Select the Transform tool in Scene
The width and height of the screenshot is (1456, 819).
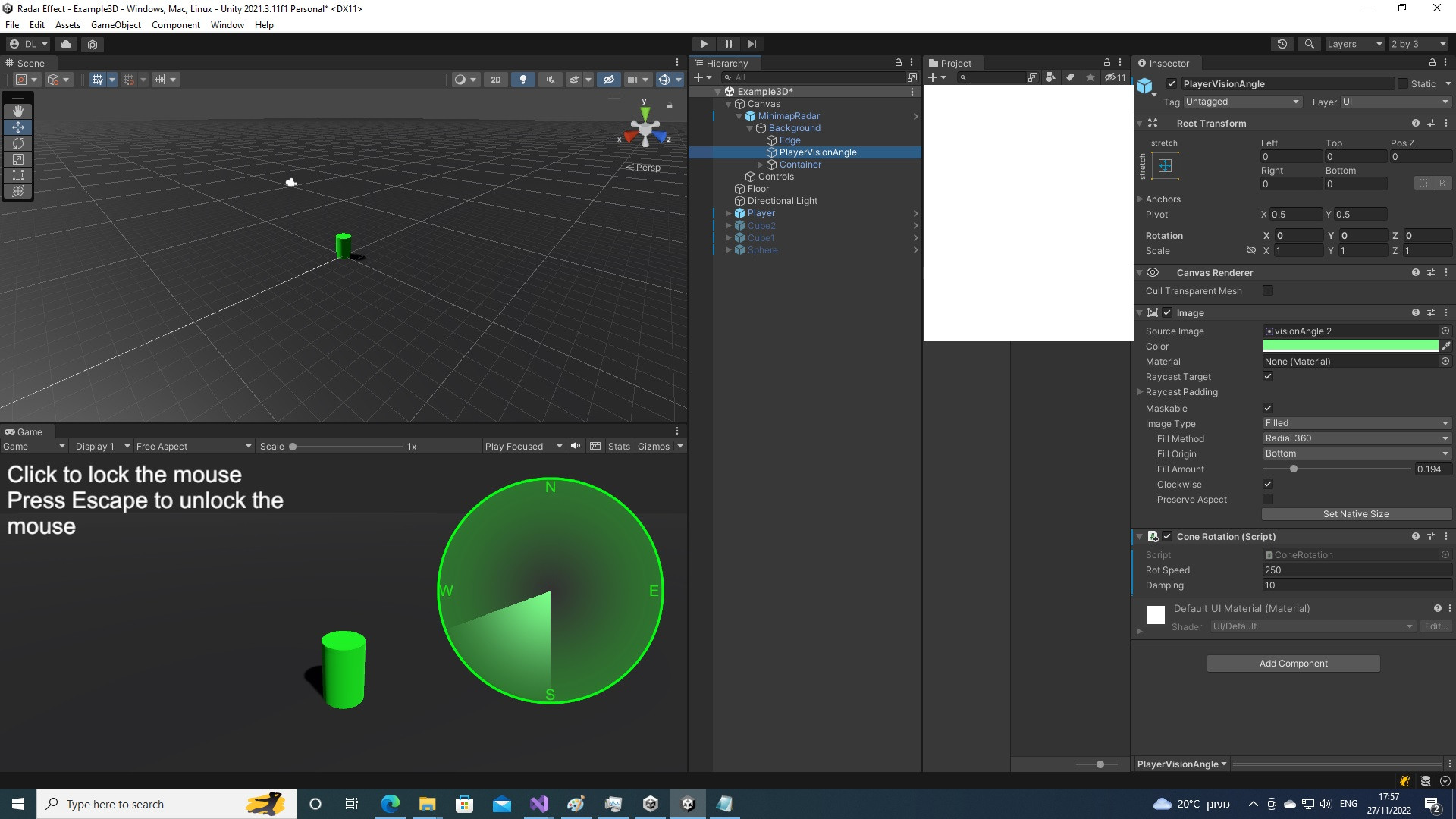(x=18, y=191)
